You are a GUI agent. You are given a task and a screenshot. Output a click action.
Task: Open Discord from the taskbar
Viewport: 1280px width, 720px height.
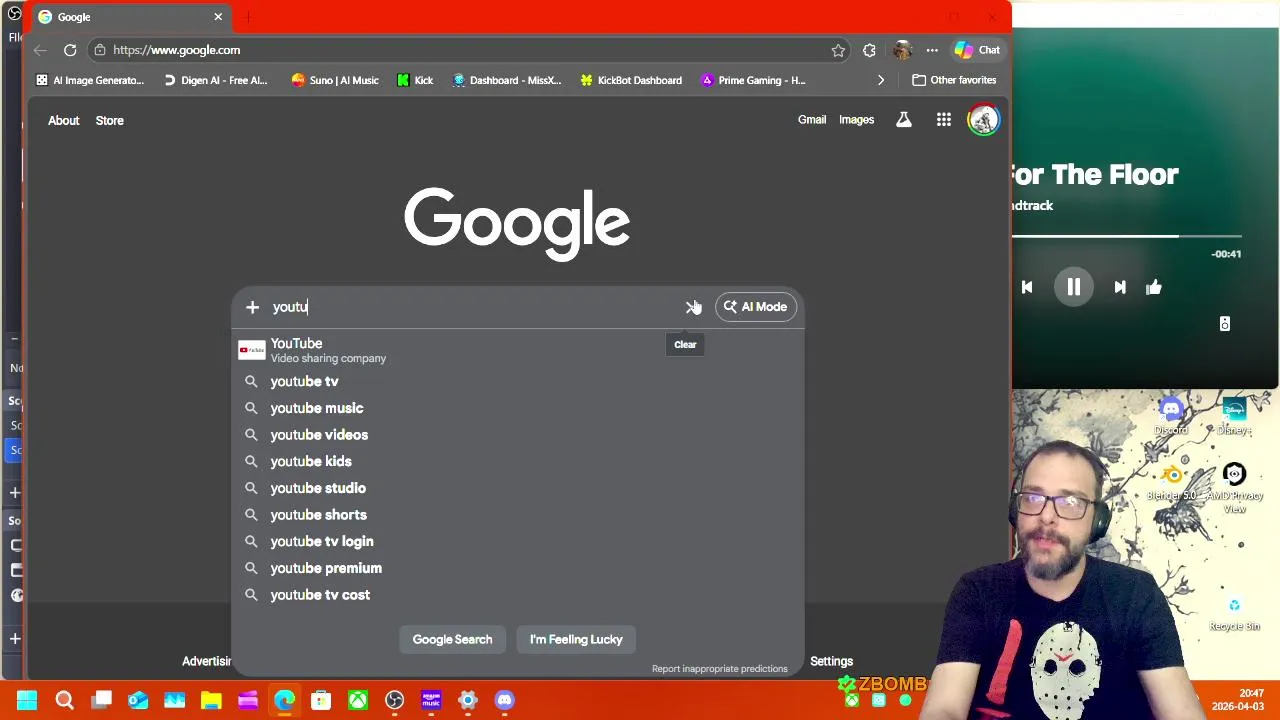504,700
